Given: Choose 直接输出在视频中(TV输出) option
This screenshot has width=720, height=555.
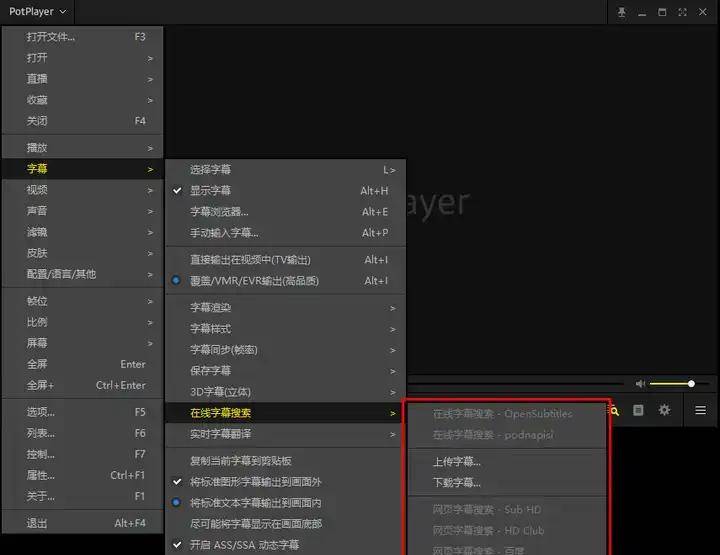Looking at the screenshot, I should click(x=285, y=260).
